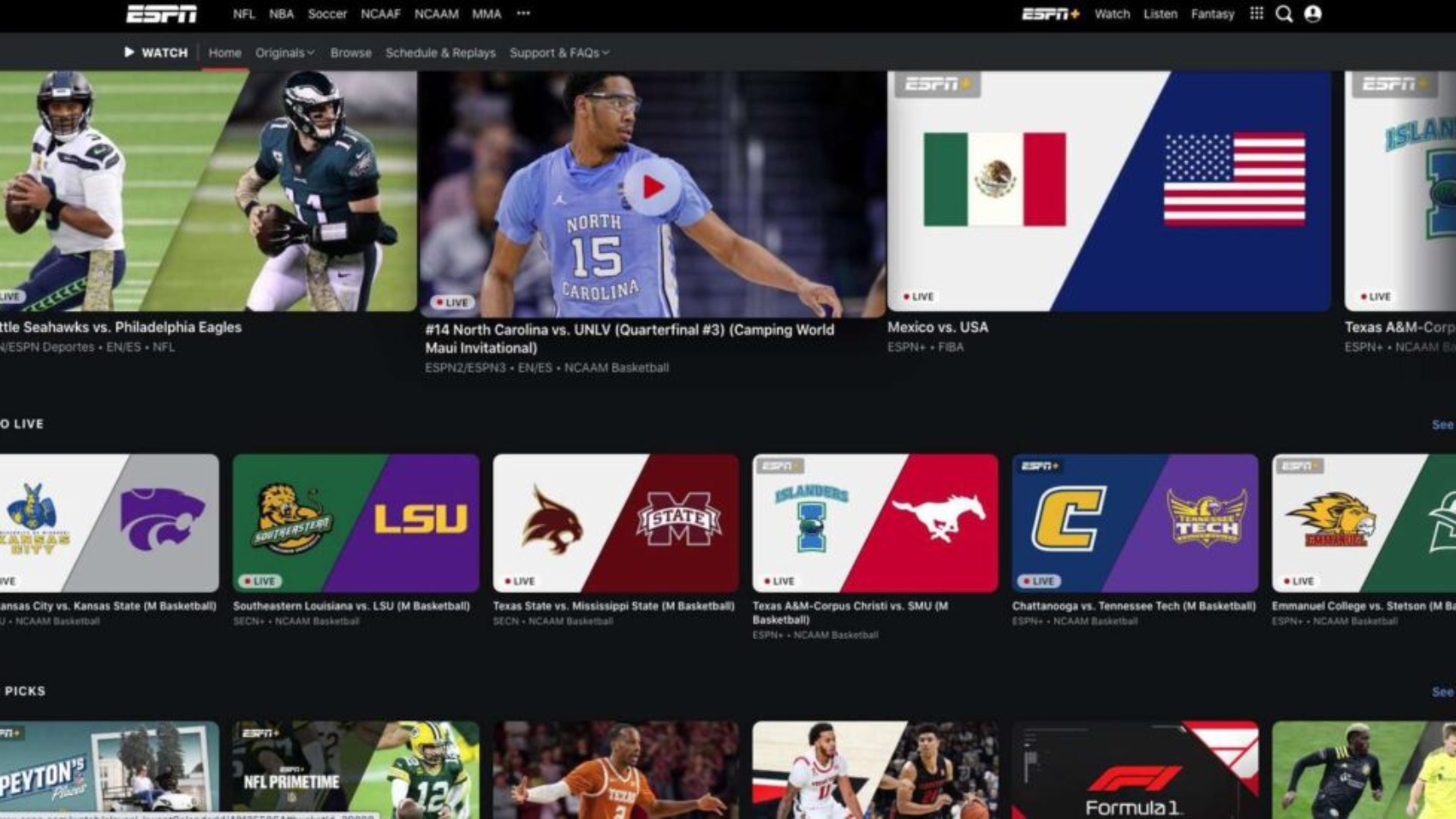Open the Schedule & Replays tab
The height and width of the screenshot is (819, 1456).
click(x=440, y=52)
